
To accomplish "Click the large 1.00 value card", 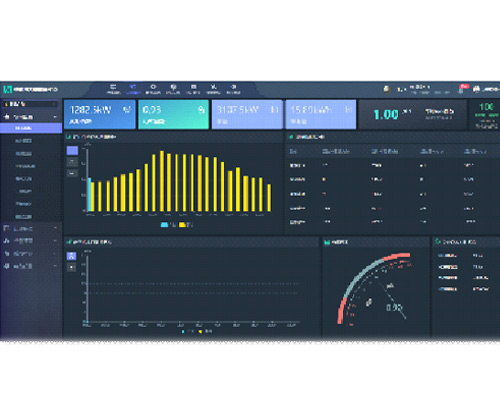I will click(x=413, y=114).
